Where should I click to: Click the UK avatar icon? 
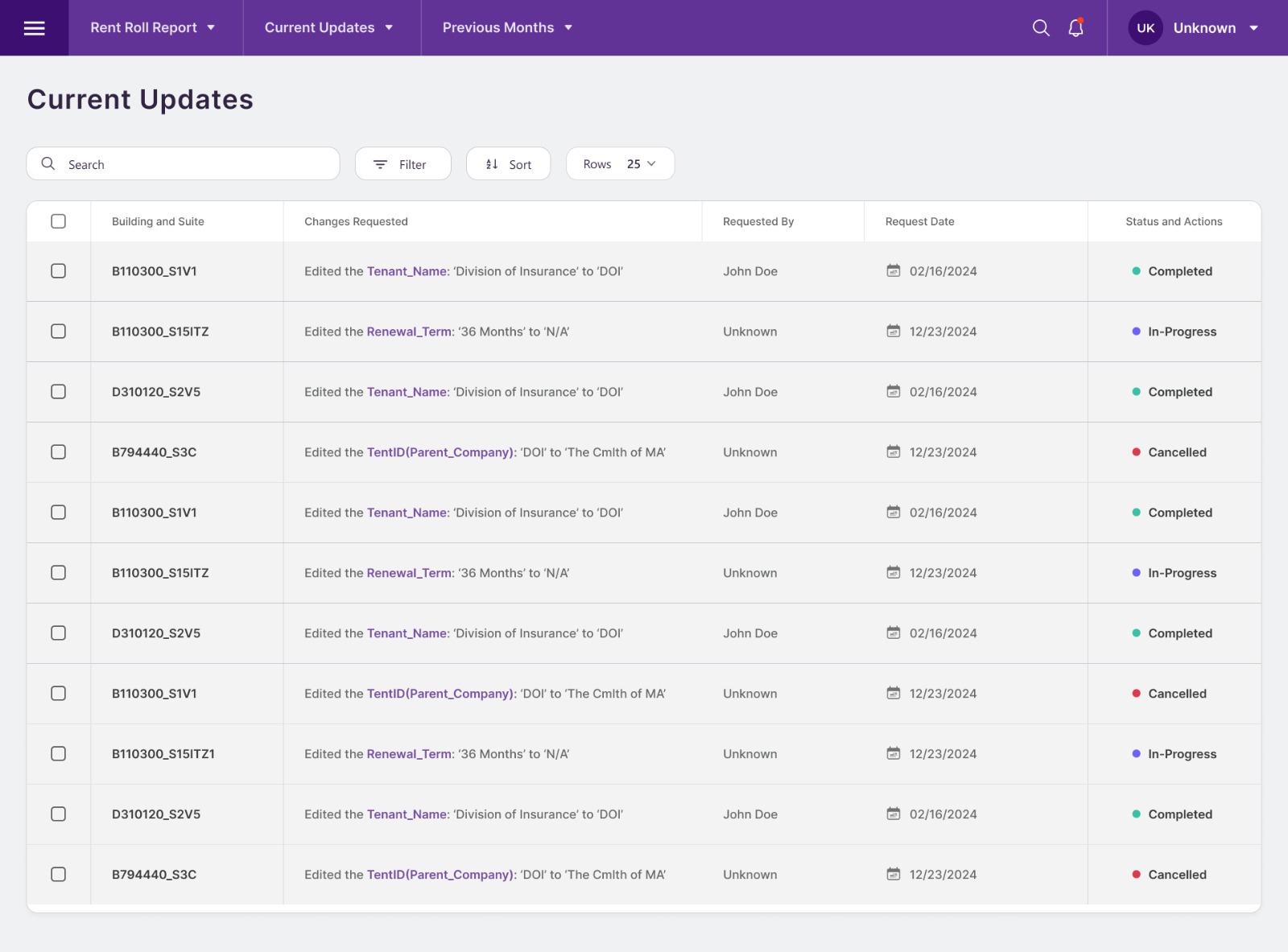pos(1145,27)
